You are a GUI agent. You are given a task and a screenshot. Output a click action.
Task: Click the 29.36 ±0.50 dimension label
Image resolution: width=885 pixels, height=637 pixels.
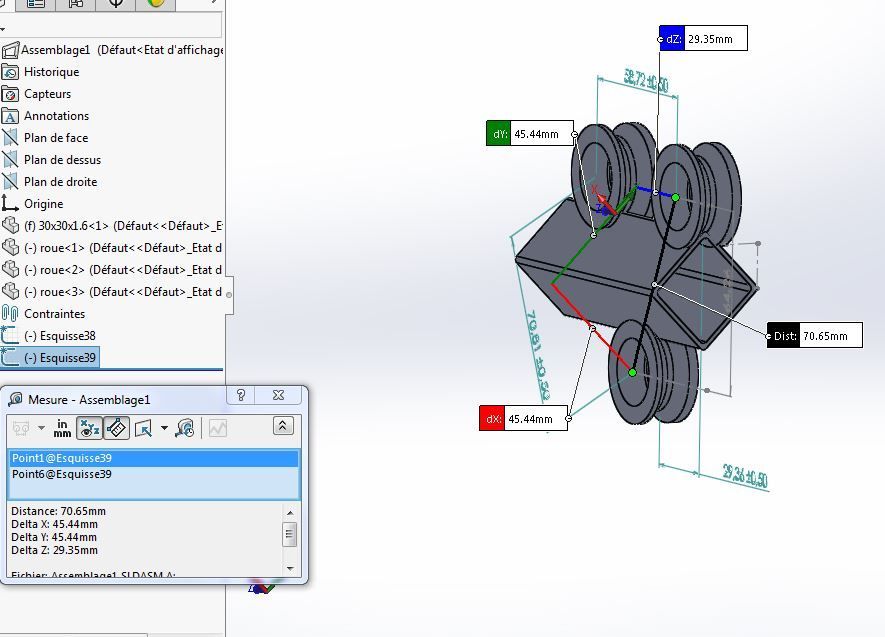pos(745,475)
